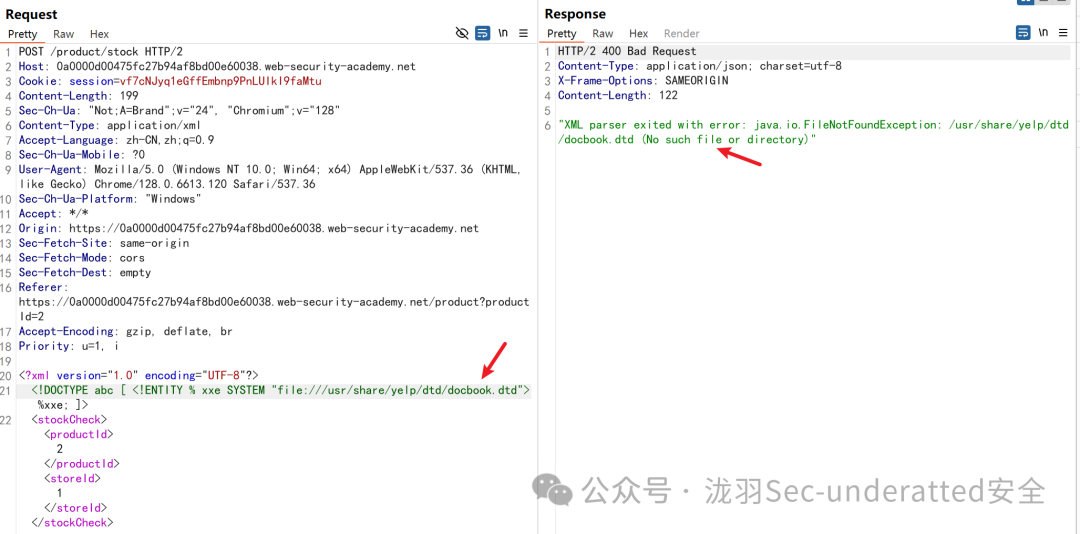The height and width of the screenshot is (534, 1080).
Task: Toggle hidden characters eye icon in Request panel
Action: [x=462, y=33]
